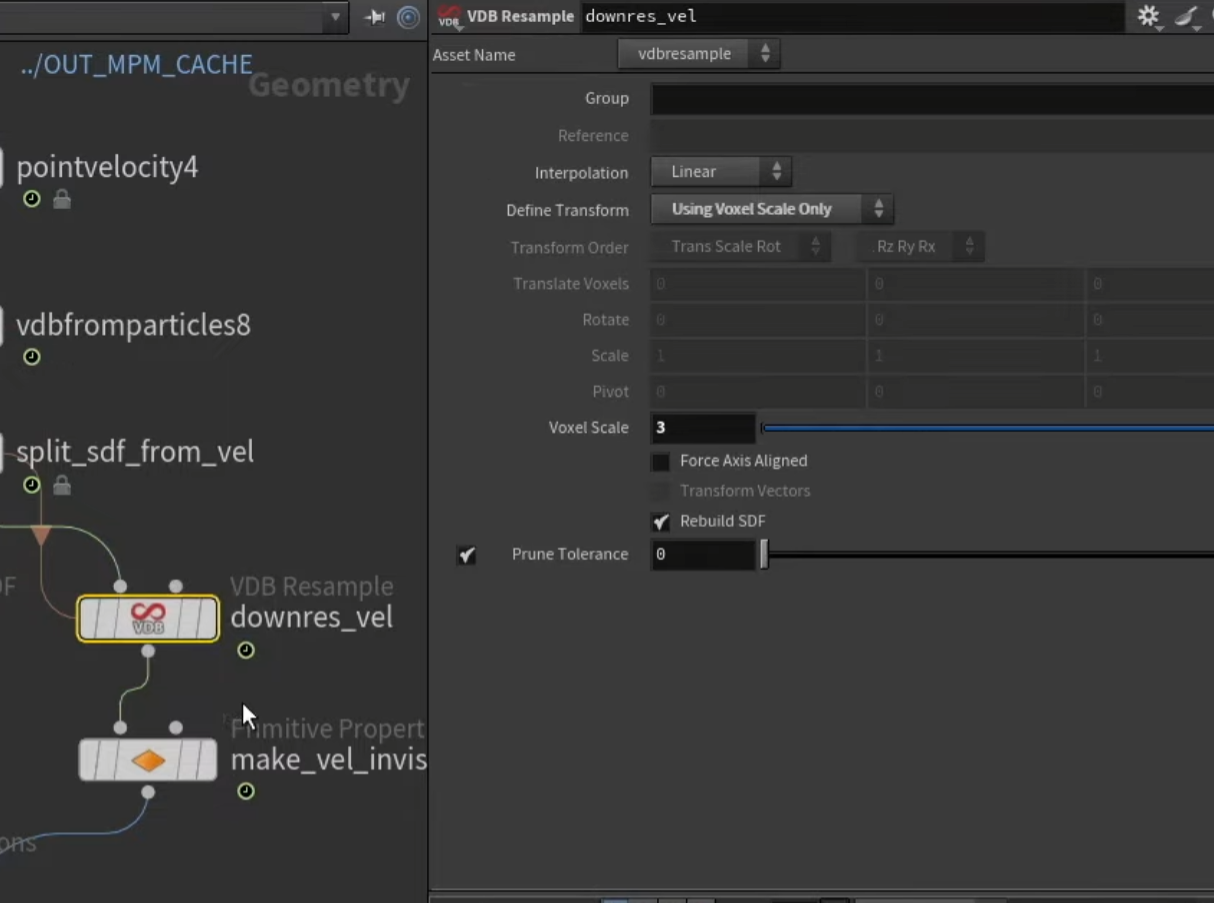
Task: Open the Rz Ry Rx rotation order dropdown
Action: pyautogui.click(x=920, y=246)
